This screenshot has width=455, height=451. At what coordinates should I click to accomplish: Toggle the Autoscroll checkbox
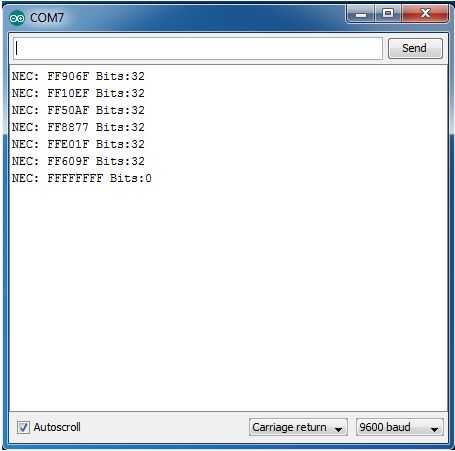pos(23,427)
